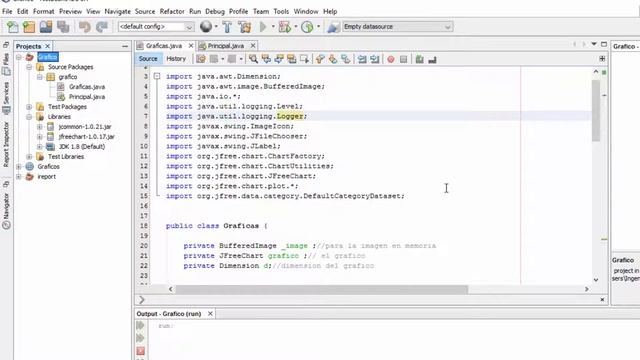
Task: Open the Tools menu
Action: pos(281,11)
